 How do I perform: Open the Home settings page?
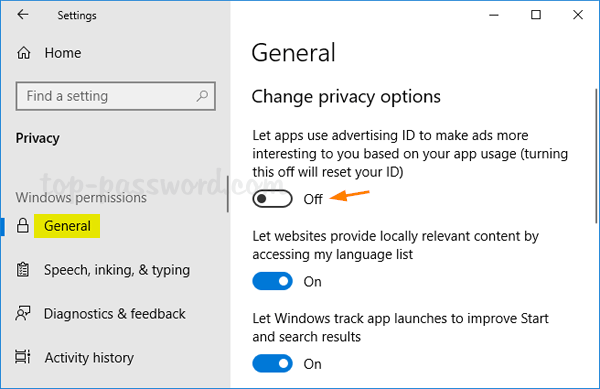(63, 53)
